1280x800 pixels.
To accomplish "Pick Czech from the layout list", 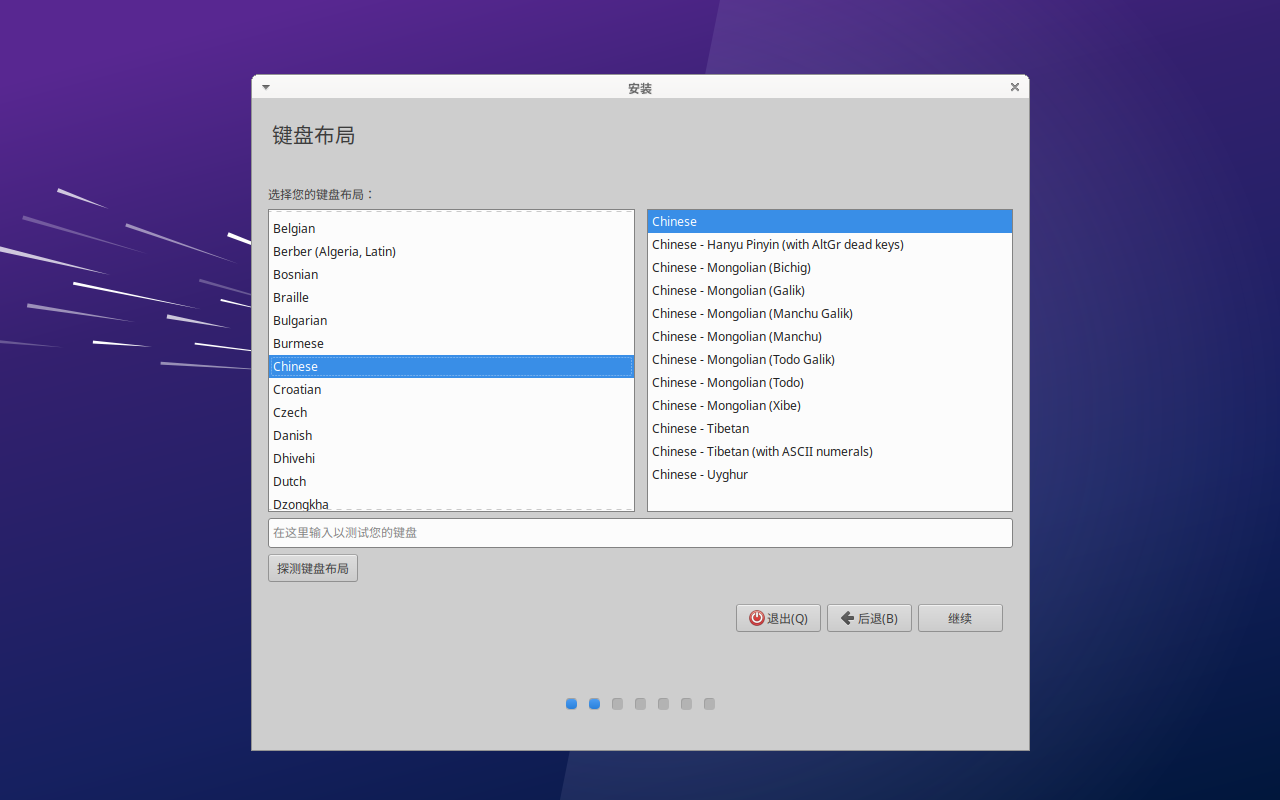I will point(451,412).
